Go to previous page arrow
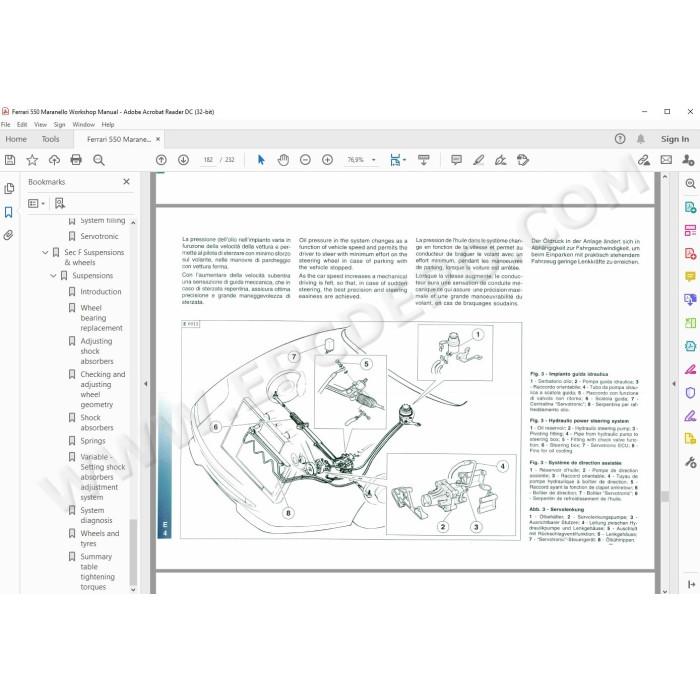The width and height of the screenshot is (700, 700). coord(161,160)
